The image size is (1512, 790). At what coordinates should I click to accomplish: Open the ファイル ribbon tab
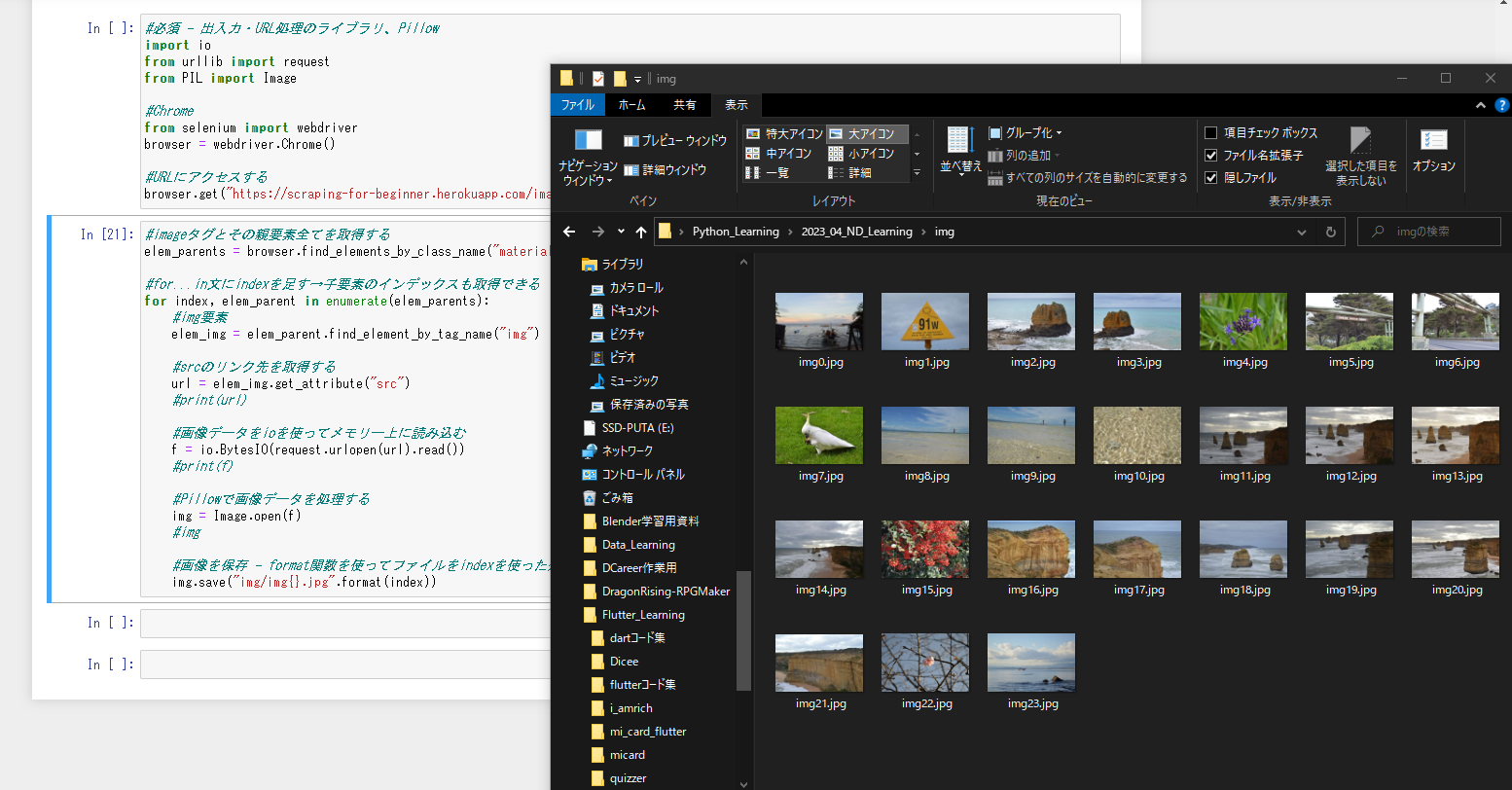pos(578,105)
